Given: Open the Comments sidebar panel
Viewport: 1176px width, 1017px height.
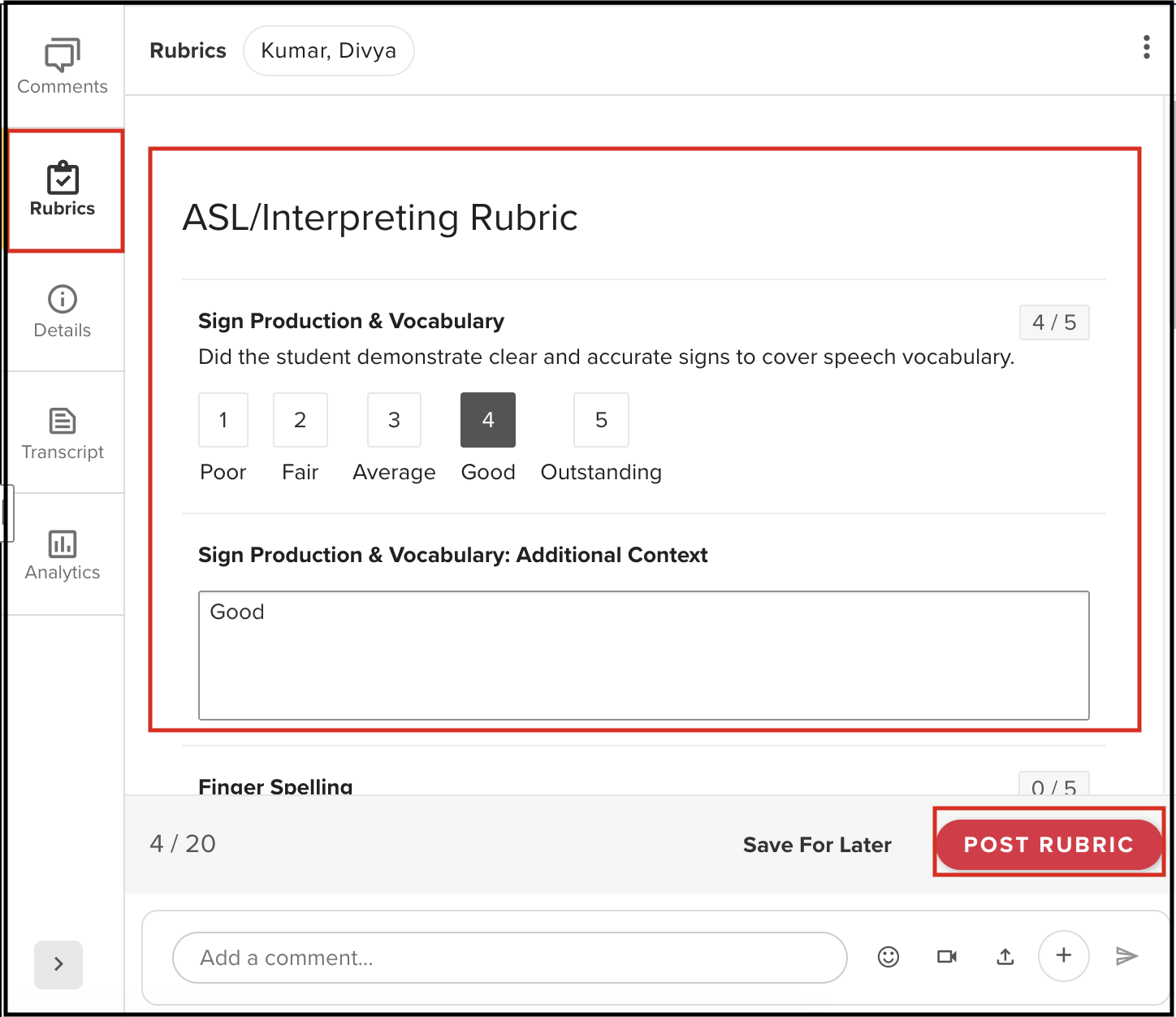Looking at the screenshot, I should point(63,67).
